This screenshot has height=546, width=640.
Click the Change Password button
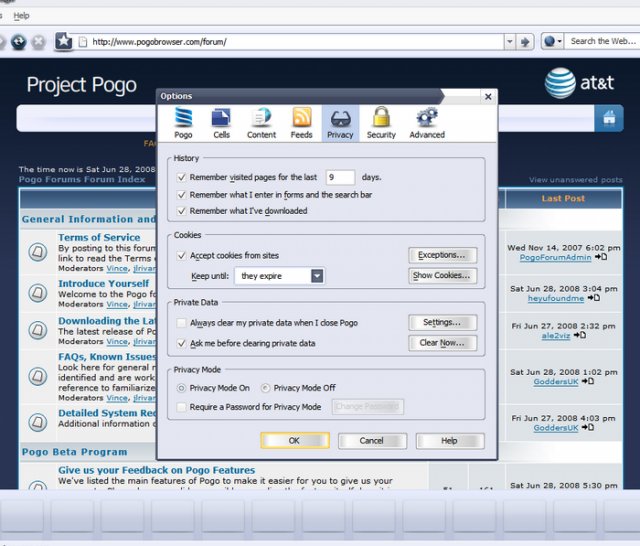pyautogui.click(x=367, y=406)
